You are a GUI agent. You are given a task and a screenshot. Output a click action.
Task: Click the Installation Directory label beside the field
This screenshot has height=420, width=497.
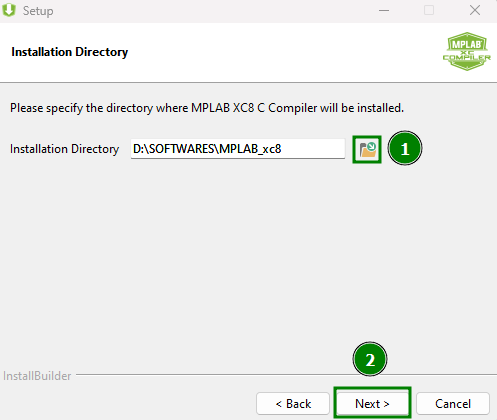coord(64,149)
